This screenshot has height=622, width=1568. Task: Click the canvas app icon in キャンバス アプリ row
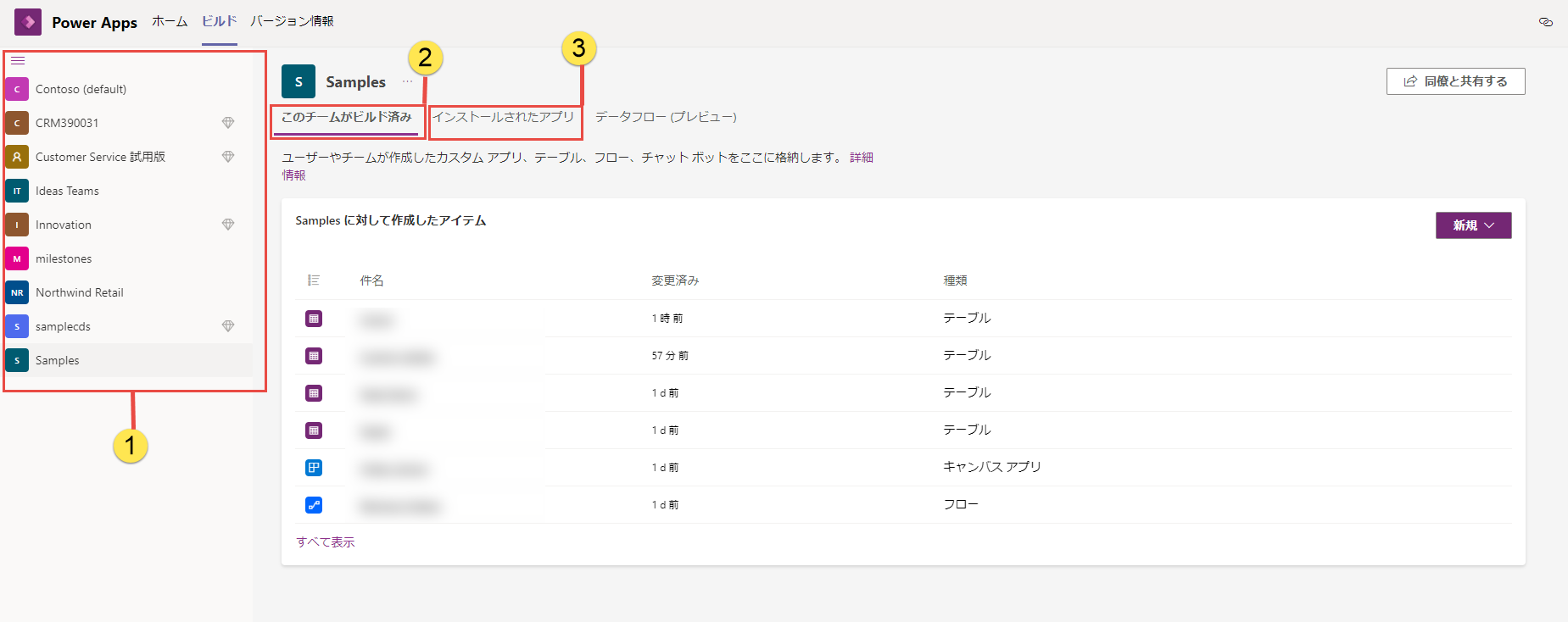(314, 468)
